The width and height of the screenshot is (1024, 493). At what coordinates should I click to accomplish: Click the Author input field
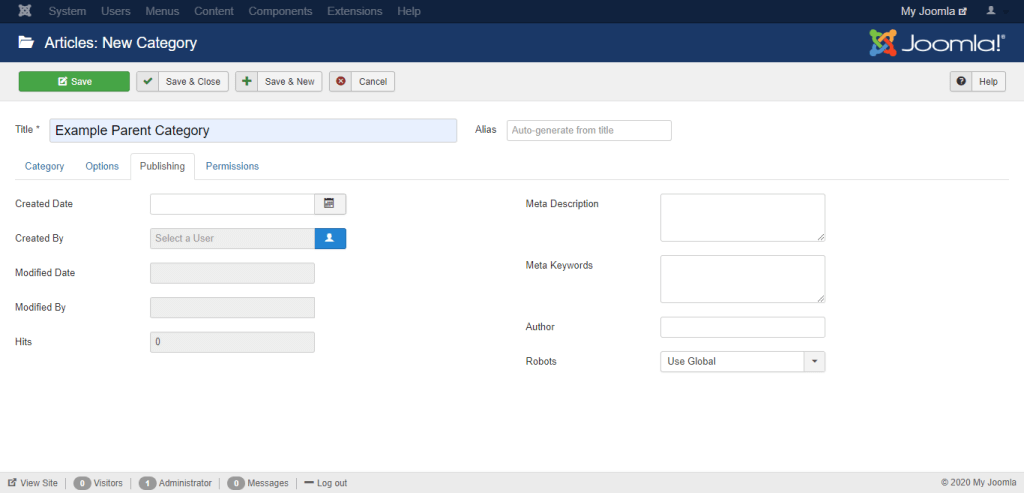743,327
